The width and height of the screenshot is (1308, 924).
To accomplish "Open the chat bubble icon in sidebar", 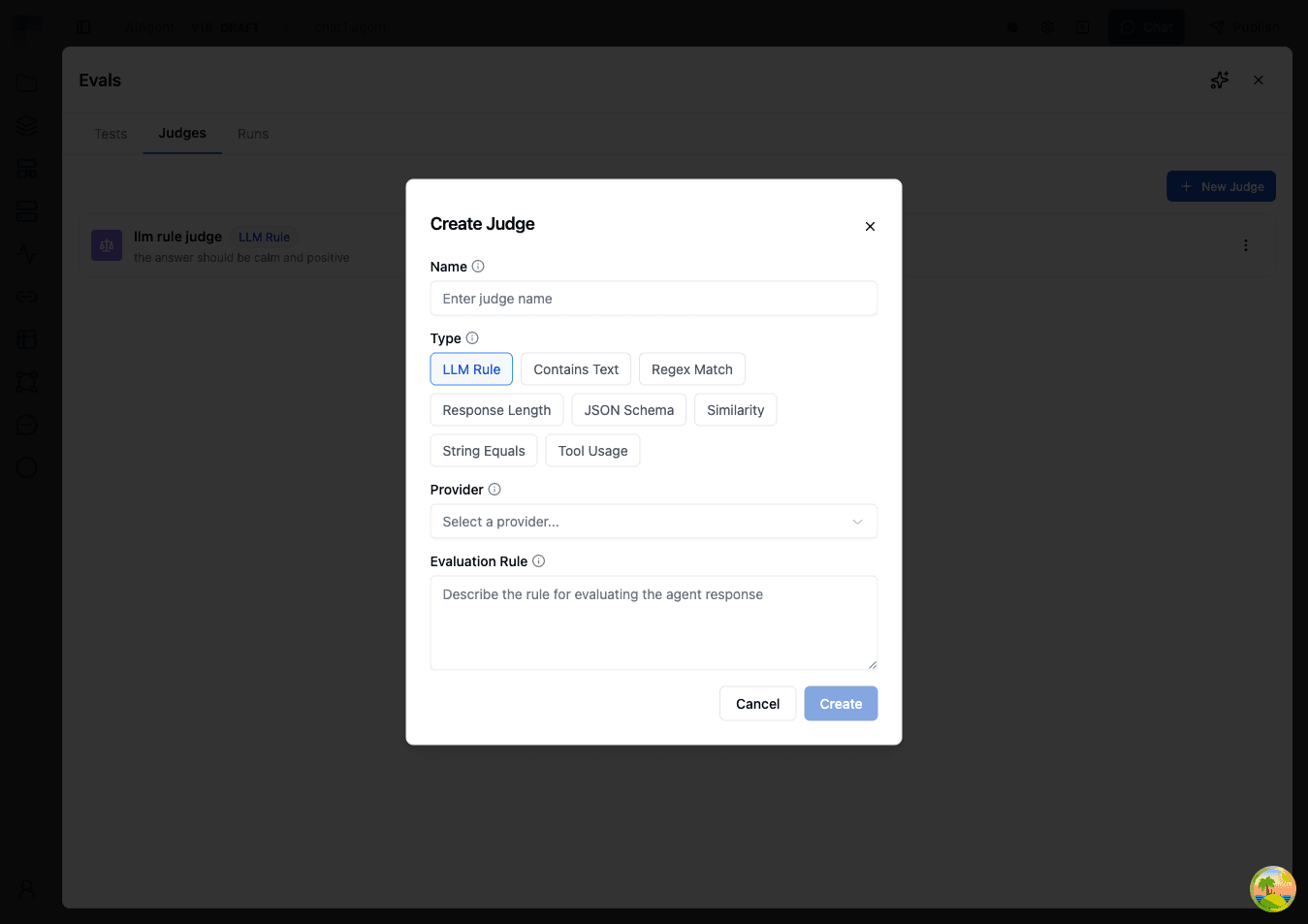I will coord(26,425).
